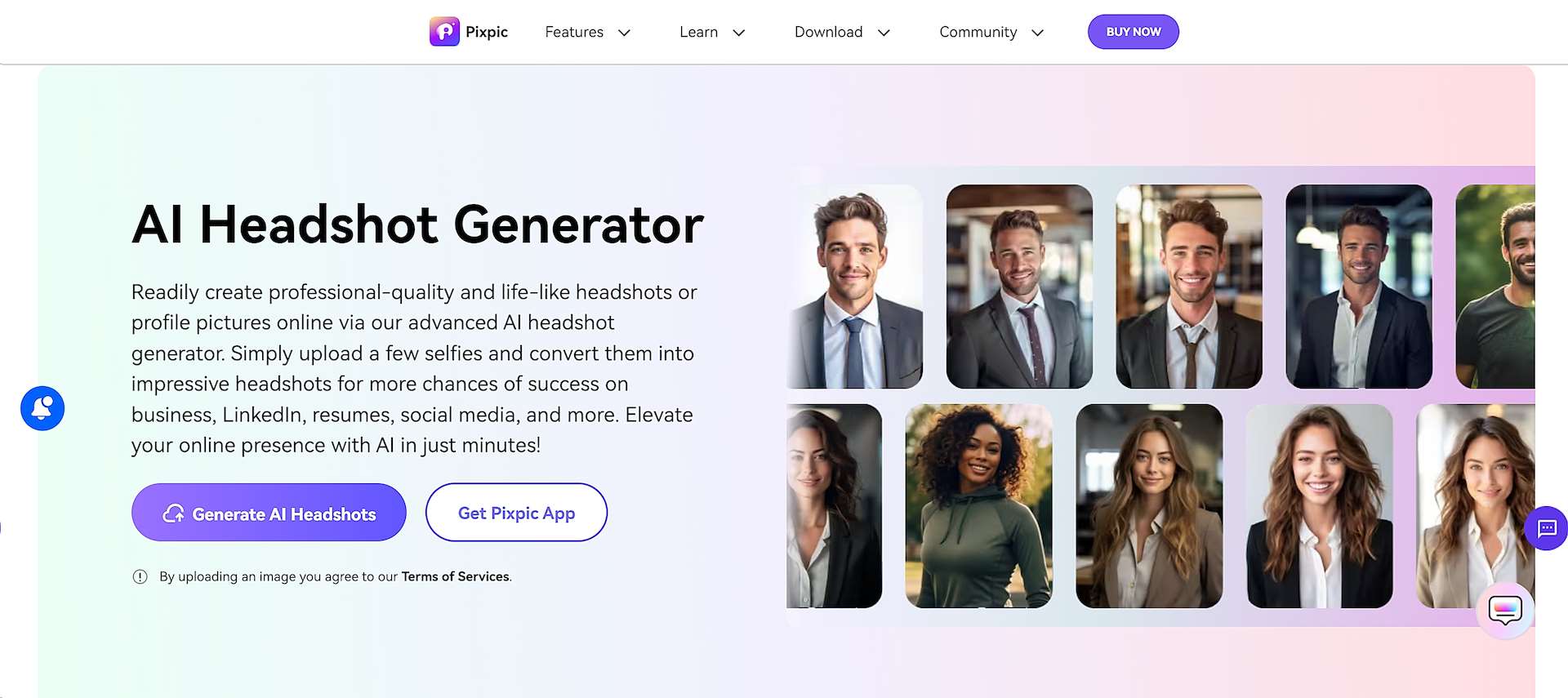
Task: Select man in black blazer headshot
Action: pos(1359,287)
